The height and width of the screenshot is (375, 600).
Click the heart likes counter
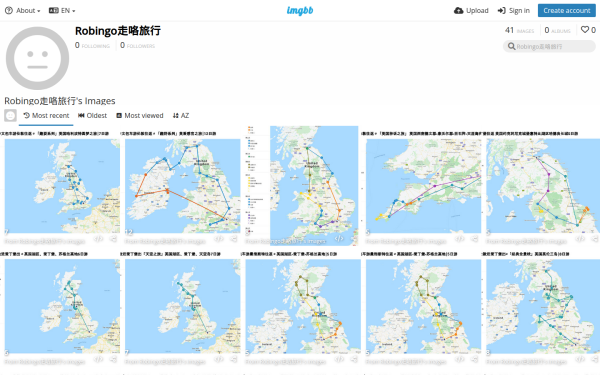588,30
